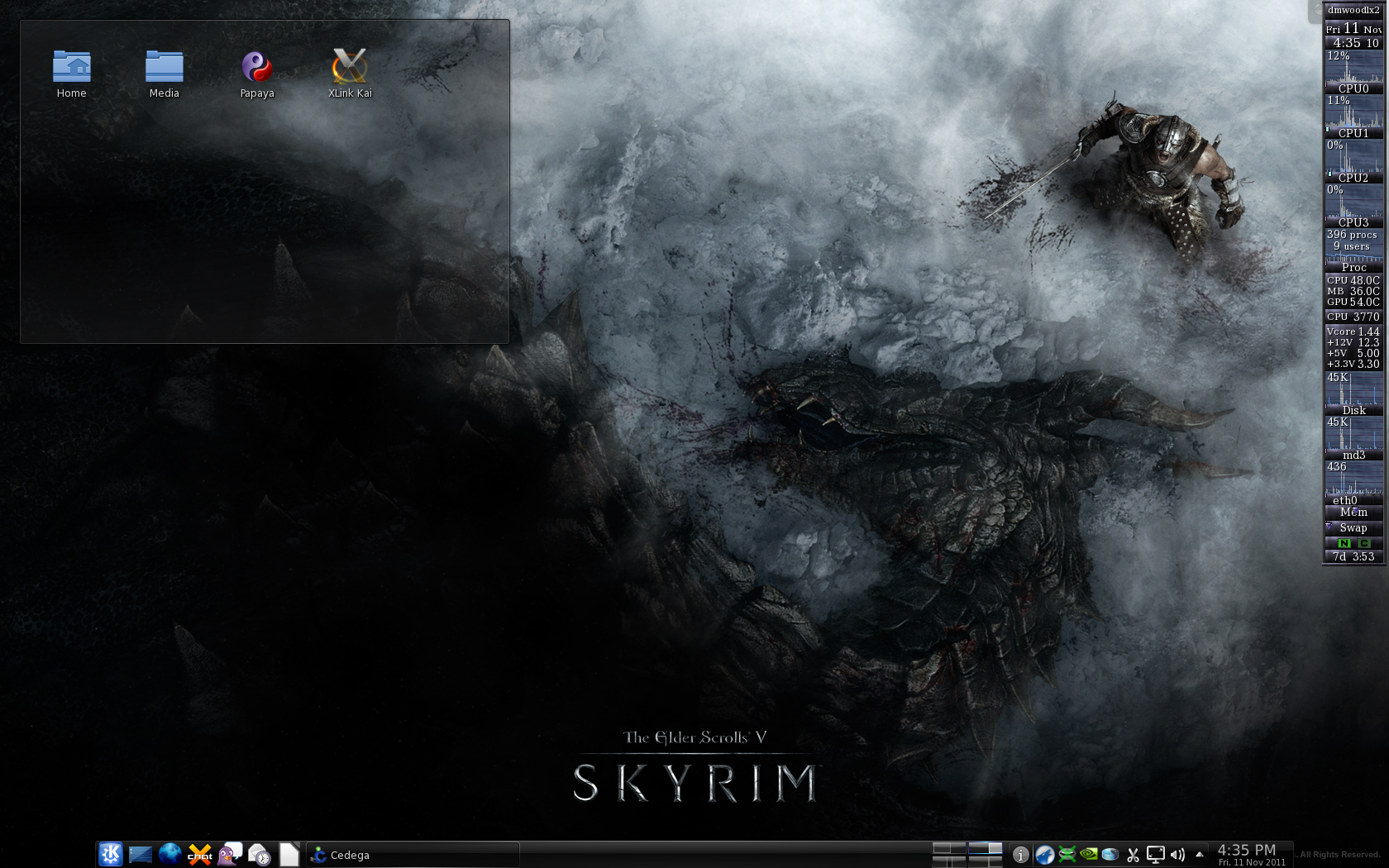Launch XLink Kai from the desktop
1389x868 pixels.
tap(350, 67)
